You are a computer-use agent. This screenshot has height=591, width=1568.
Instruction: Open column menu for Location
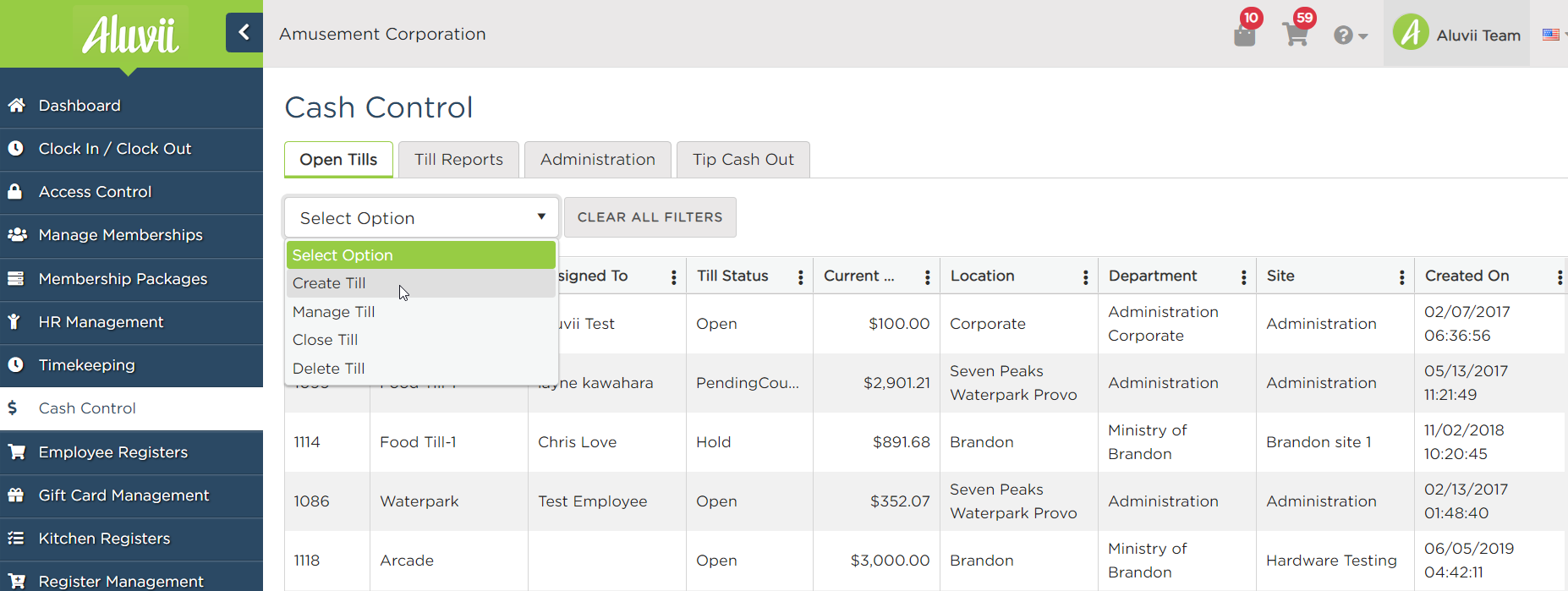click(x=1086, y=277)
